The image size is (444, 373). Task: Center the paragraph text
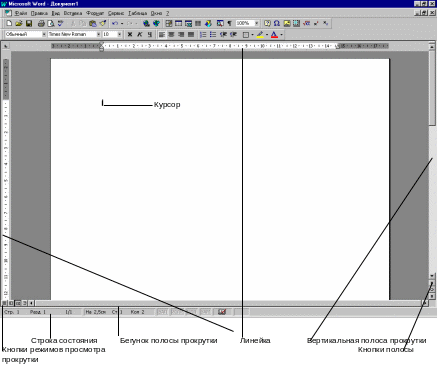click(171, 34)
